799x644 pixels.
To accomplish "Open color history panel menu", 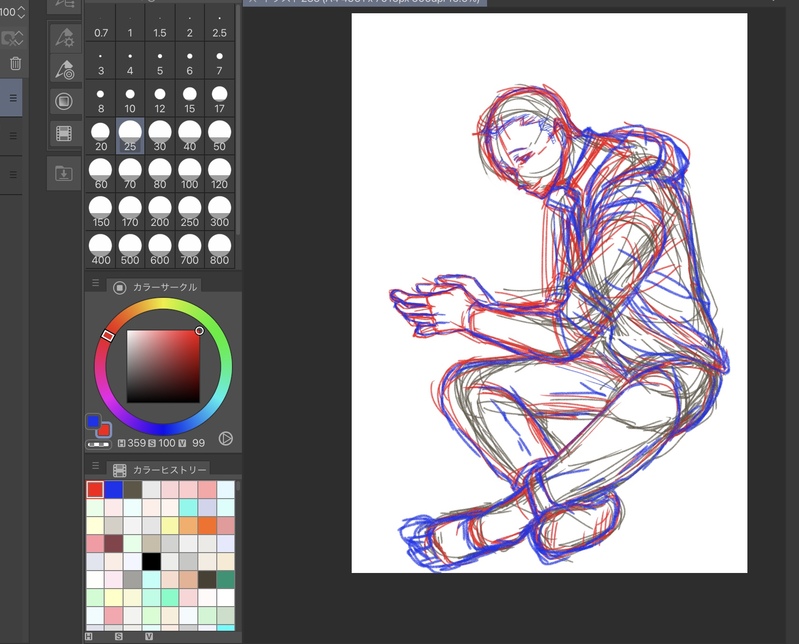I will tap(95, 465).
